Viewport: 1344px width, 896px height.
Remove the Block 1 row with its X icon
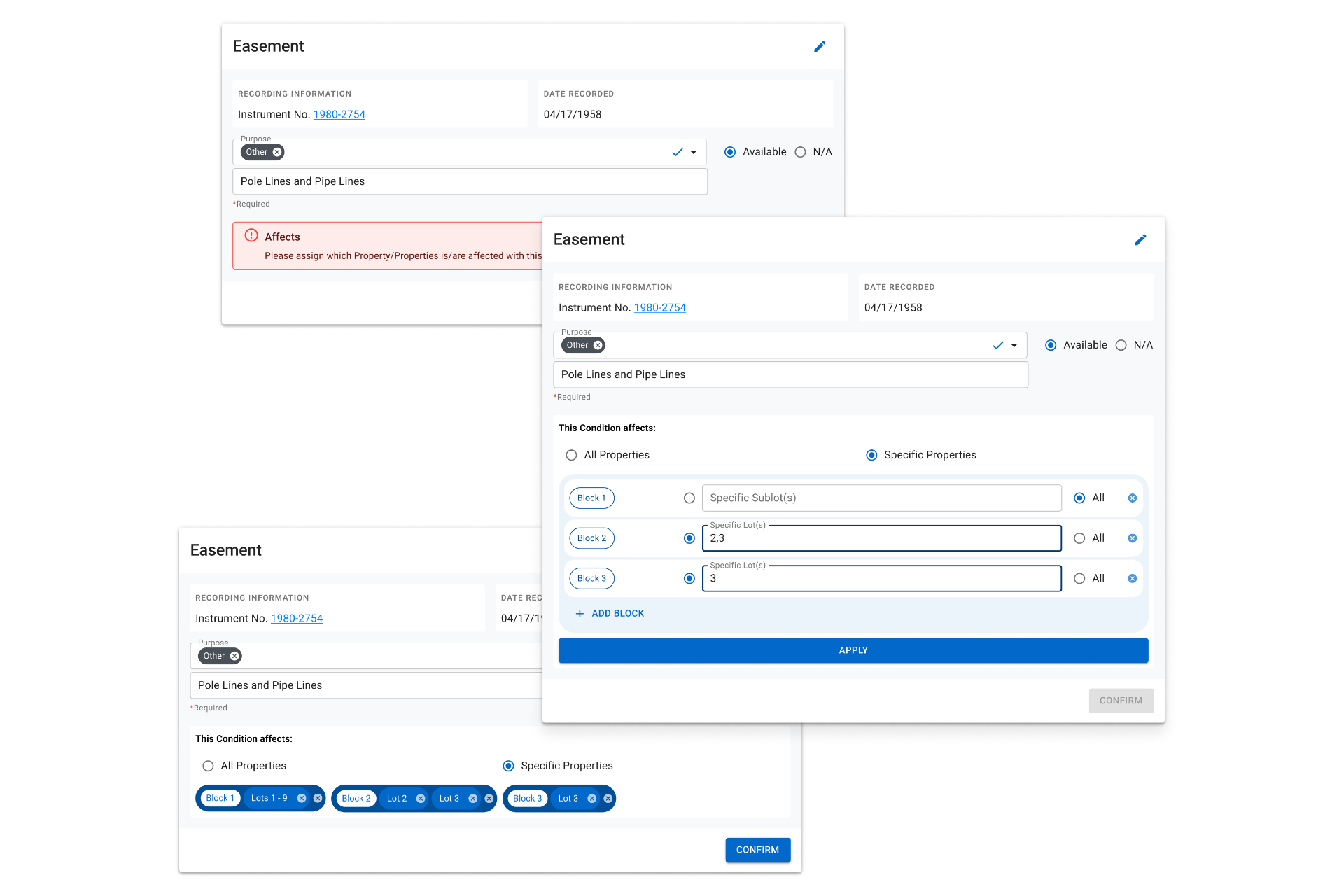1132,498
